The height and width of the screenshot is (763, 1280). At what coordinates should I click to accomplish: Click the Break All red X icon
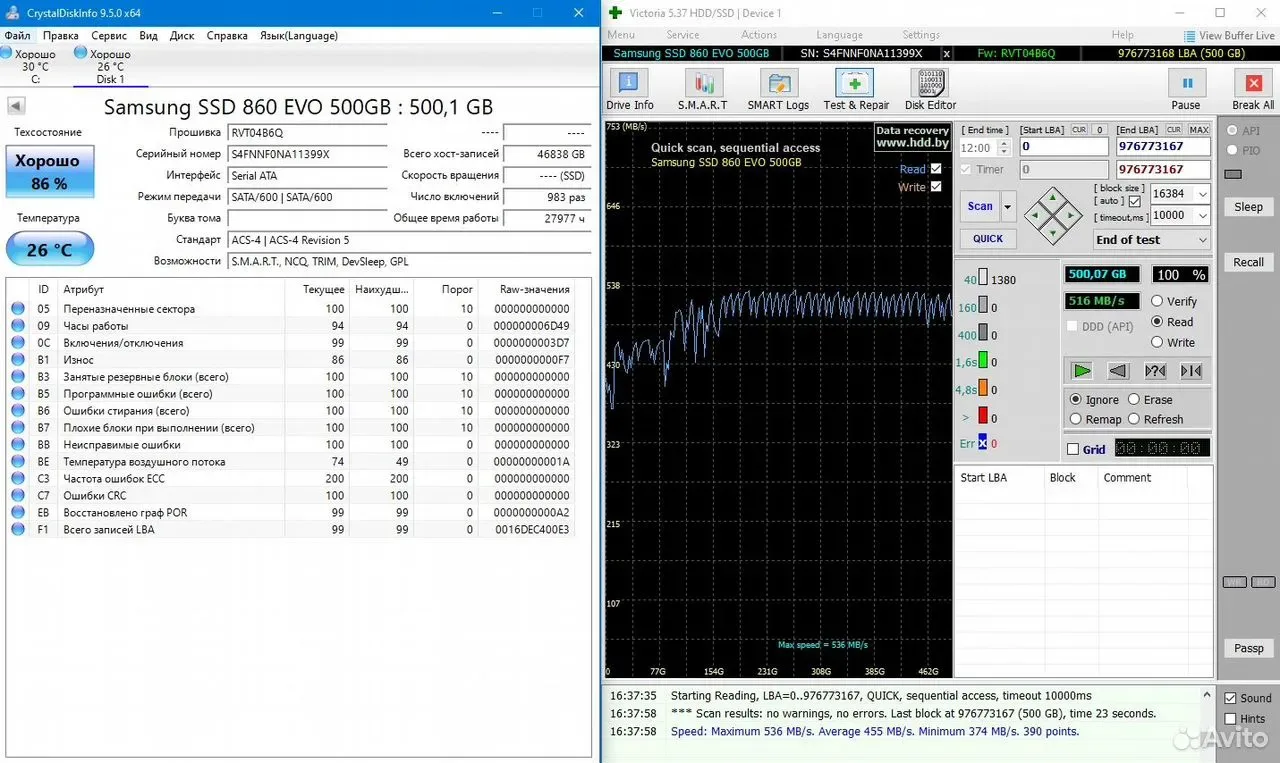(x=1253, y=84)
